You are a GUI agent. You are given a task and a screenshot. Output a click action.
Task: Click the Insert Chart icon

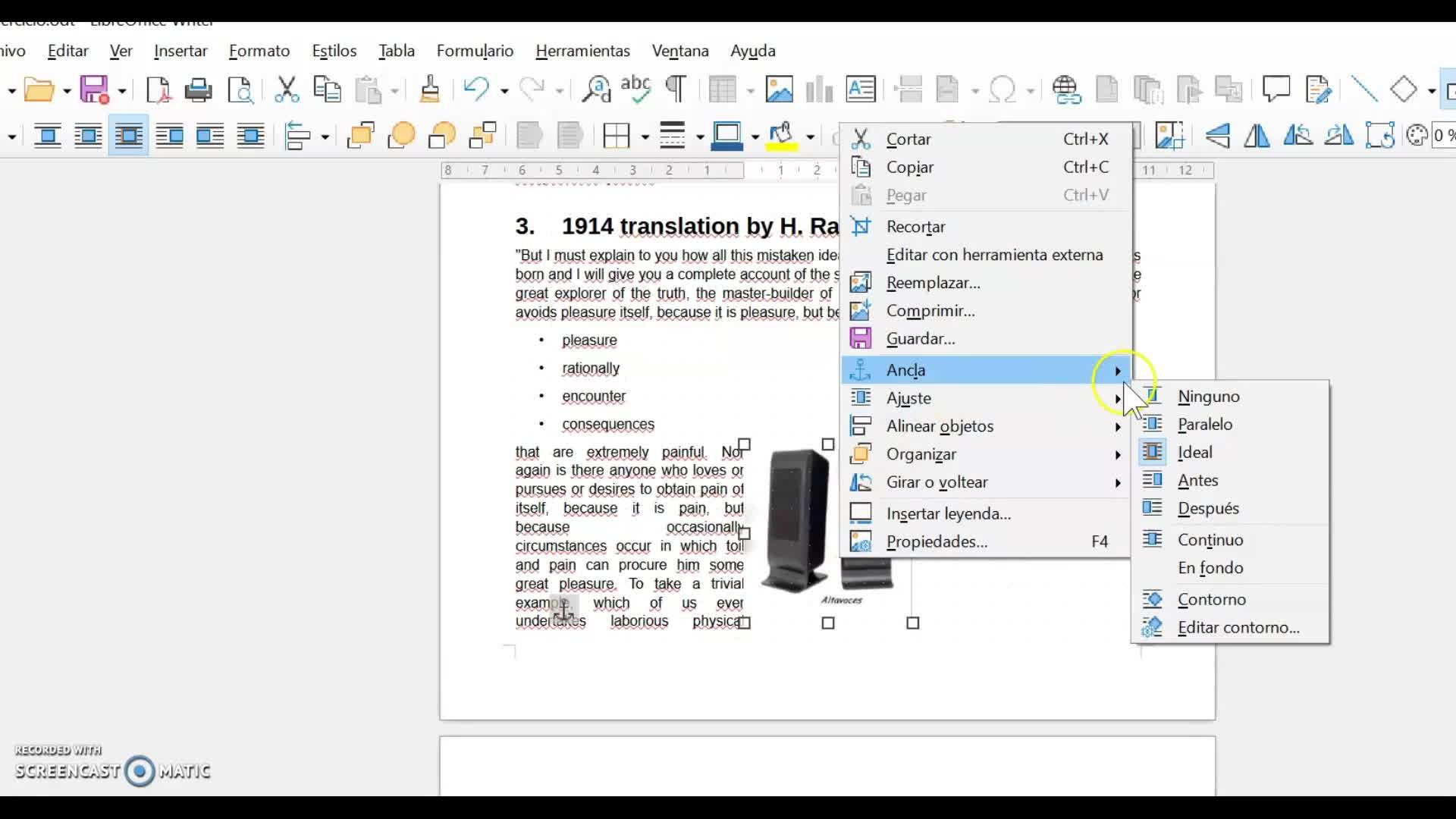(x=819, y=89)
